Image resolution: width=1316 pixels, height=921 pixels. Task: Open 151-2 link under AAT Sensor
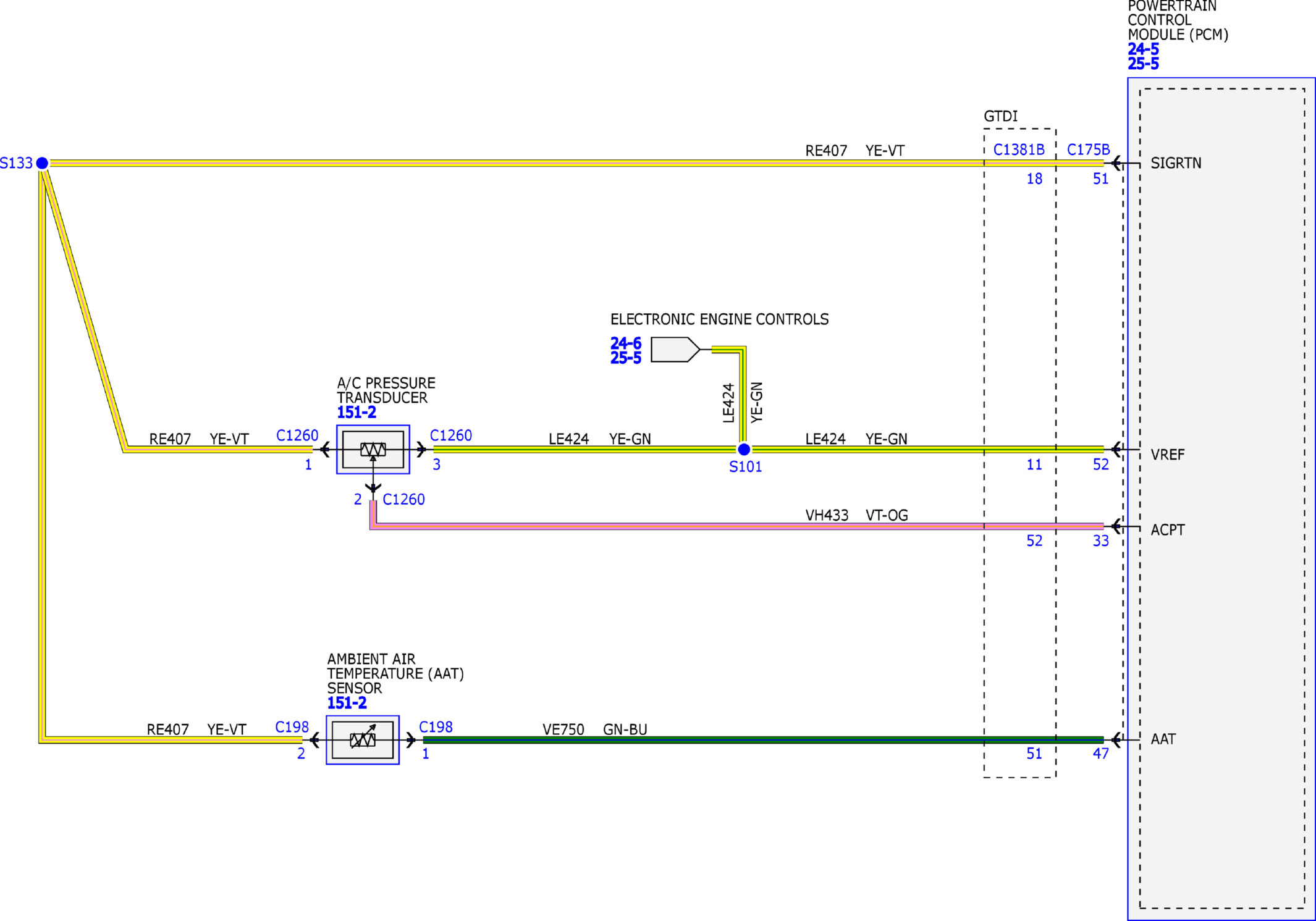347,703
